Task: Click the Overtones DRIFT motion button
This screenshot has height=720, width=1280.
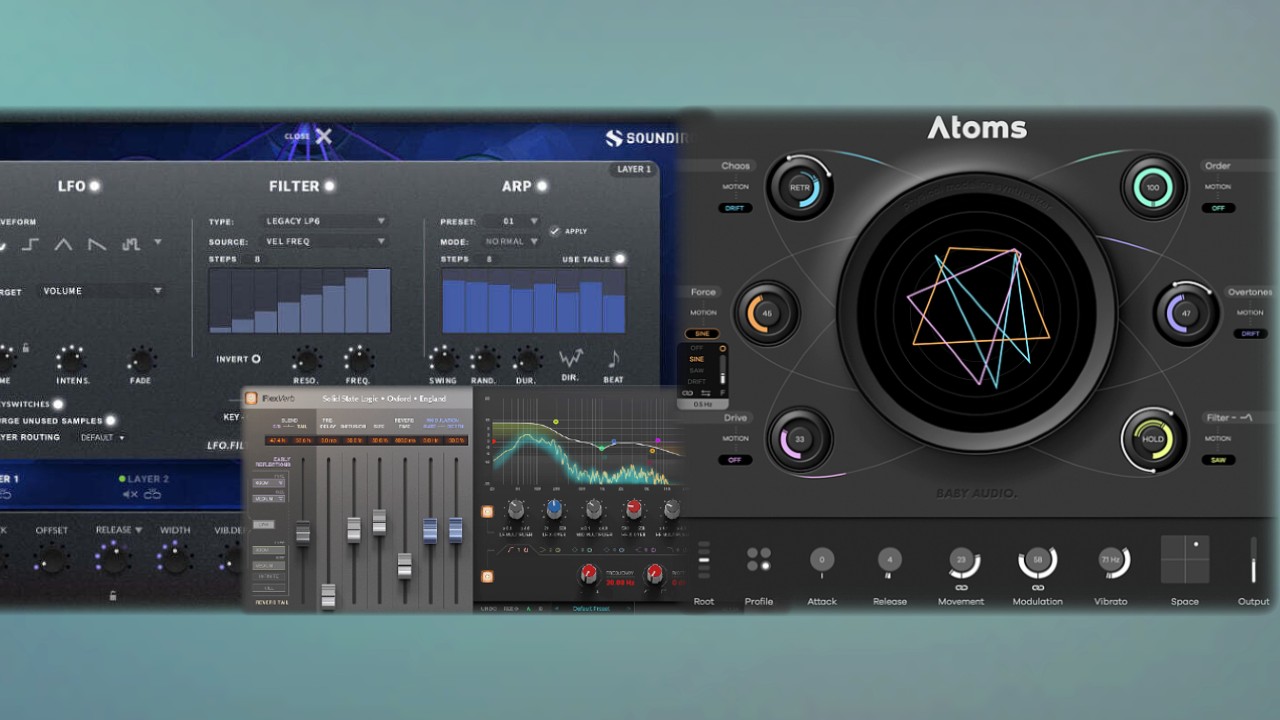Action: click(x=1250, y=334)
